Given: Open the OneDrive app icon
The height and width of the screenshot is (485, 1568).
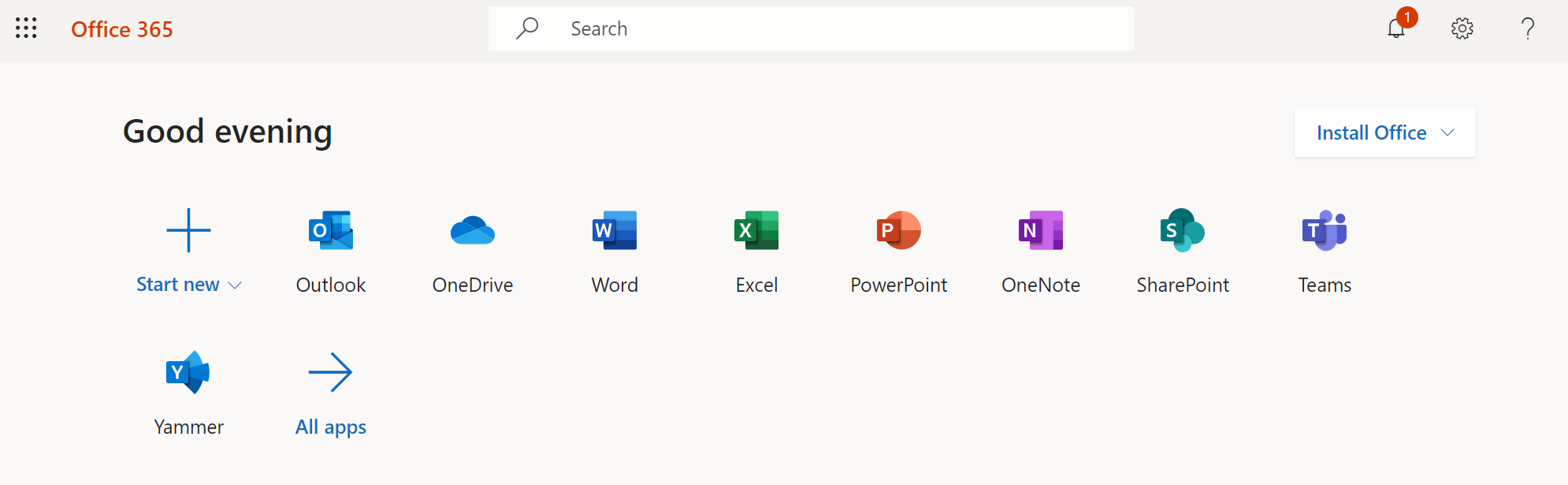Looking at the screenshot, I should coord(473,231).
